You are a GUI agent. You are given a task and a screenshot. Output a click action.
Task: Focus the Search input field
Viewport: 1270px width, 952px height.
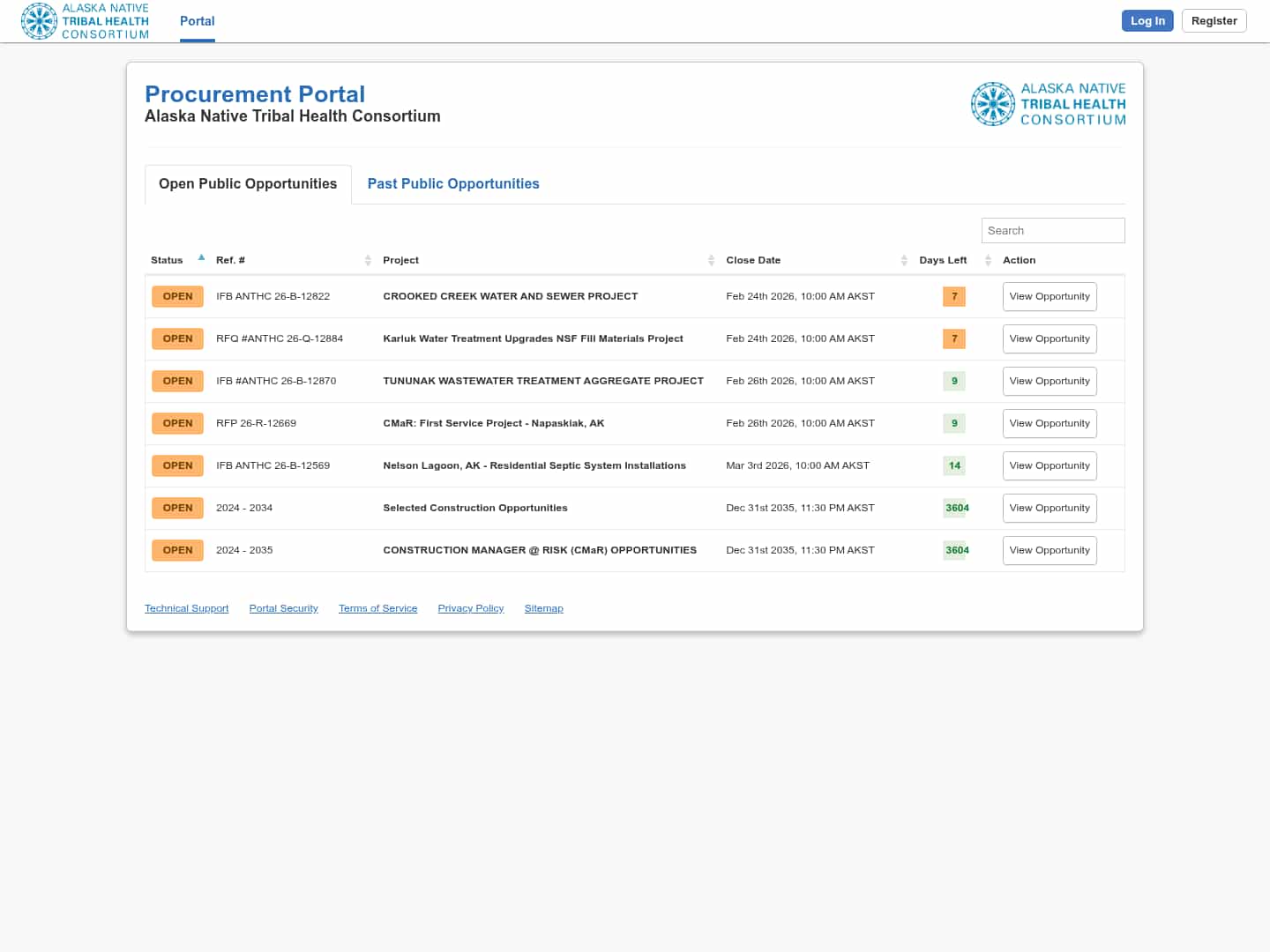pyautogui.click(x=1052, y=230)
